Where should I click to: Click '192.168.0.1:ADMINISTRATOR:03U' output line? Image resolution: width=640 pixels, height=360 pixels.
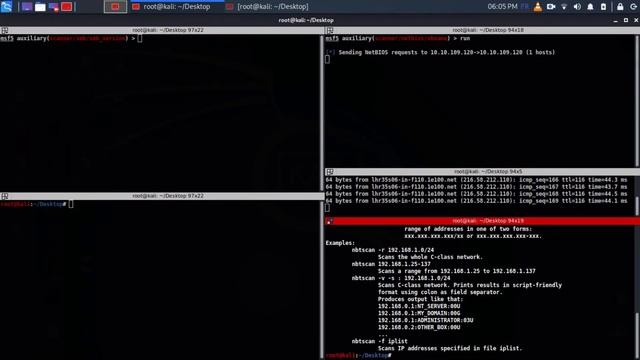(425, 320)
